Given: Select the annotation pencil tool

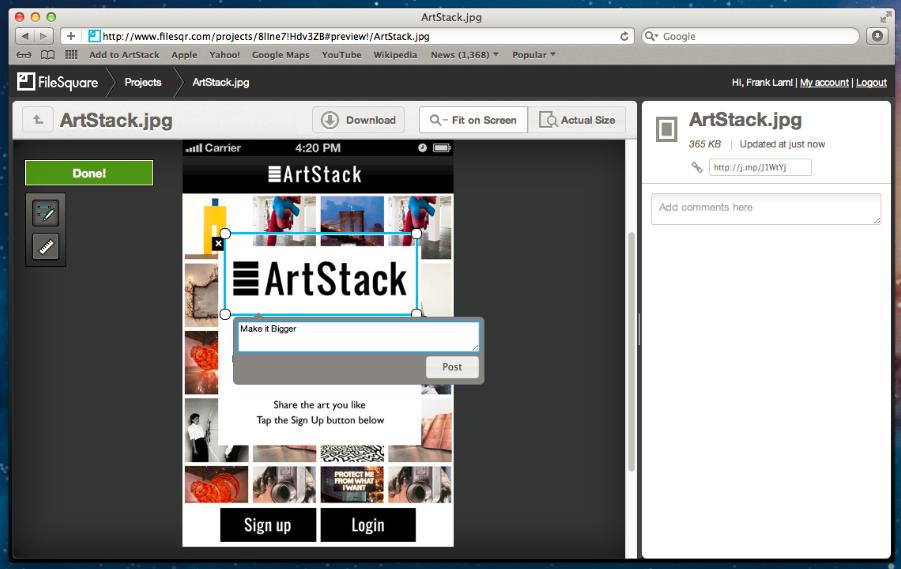Looking at the screenshot, I should tap(45, 213).
